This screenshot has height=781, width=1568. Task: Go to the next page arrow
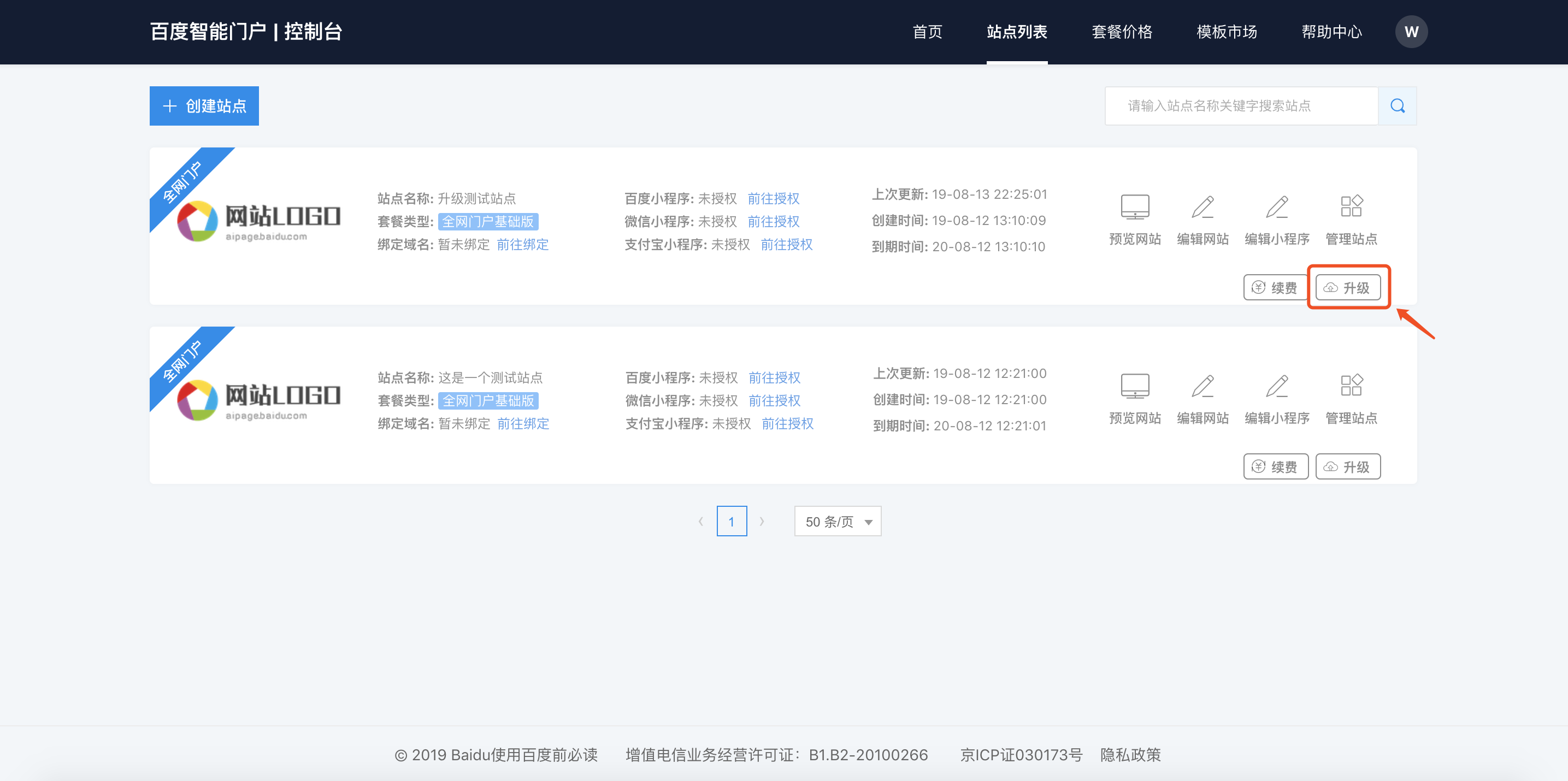pyautogui.click(x=762, y=521)
